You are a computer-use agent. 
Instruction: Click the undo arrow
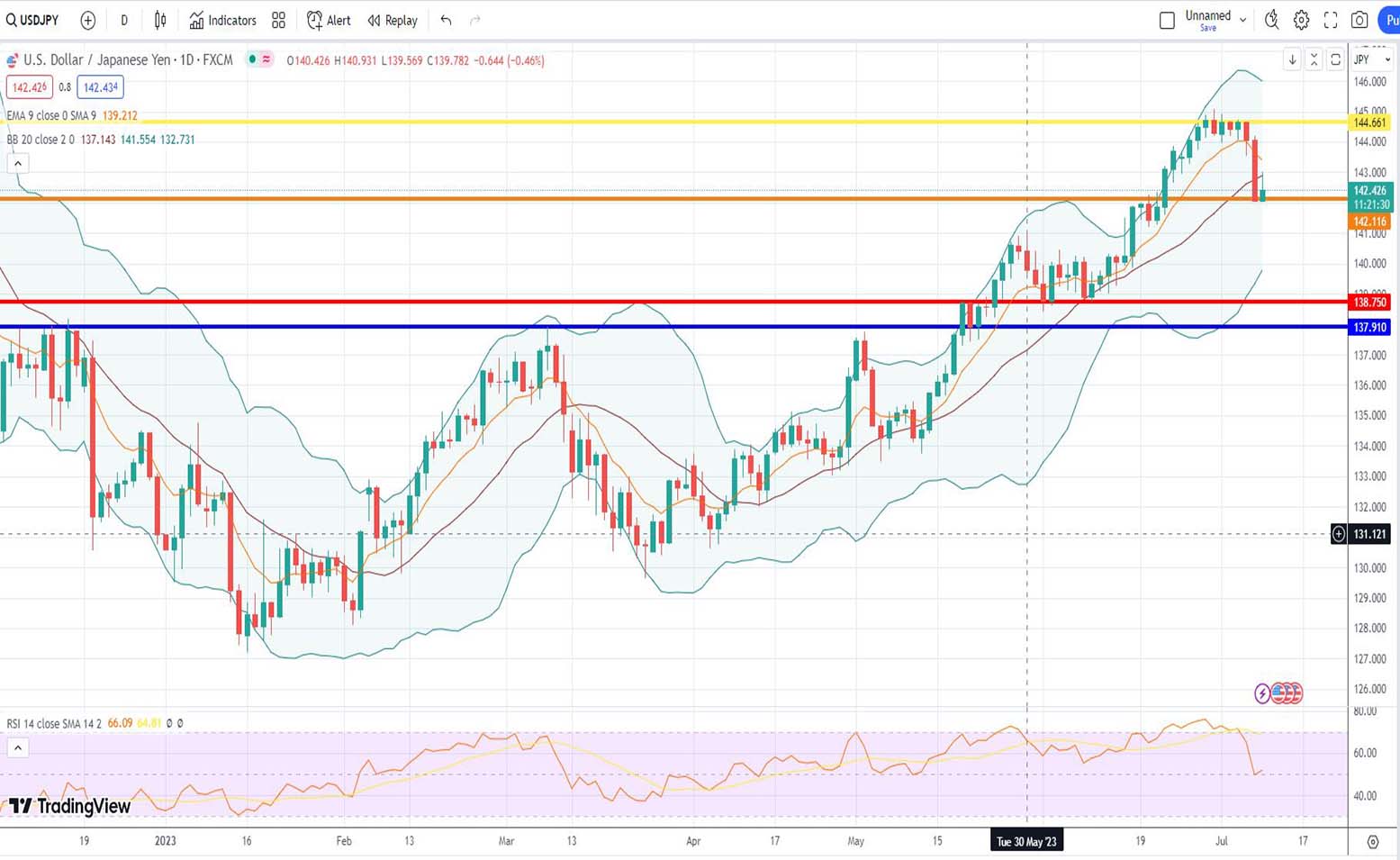point(446,20)
